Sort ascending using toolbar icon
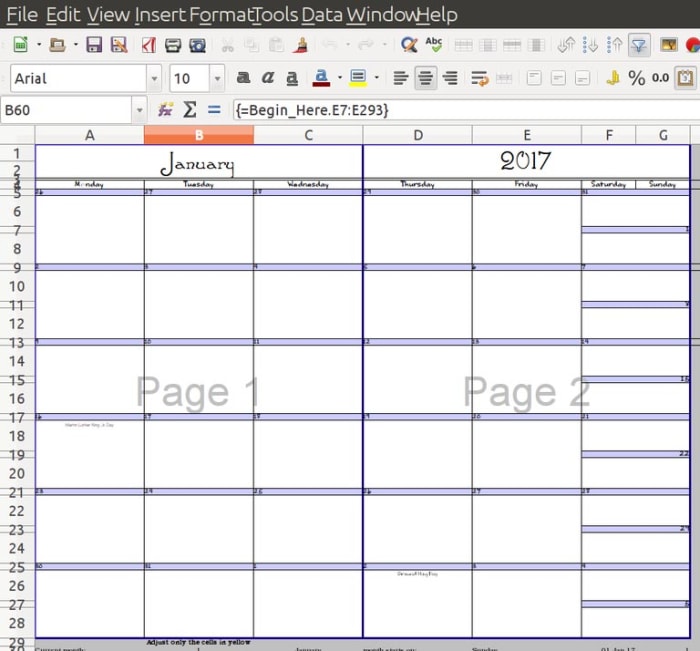Viewport: 700px width, 651px height. pyautogui.click(x=591, y=45)
